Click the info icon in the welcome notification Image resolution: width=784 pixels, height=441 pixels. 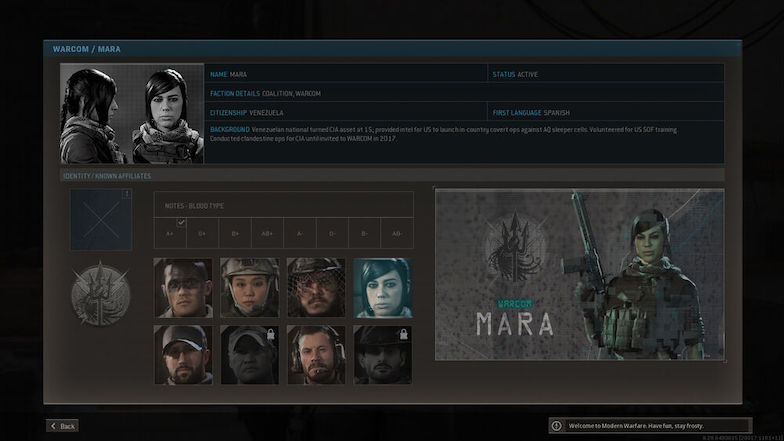pos(556,426)
